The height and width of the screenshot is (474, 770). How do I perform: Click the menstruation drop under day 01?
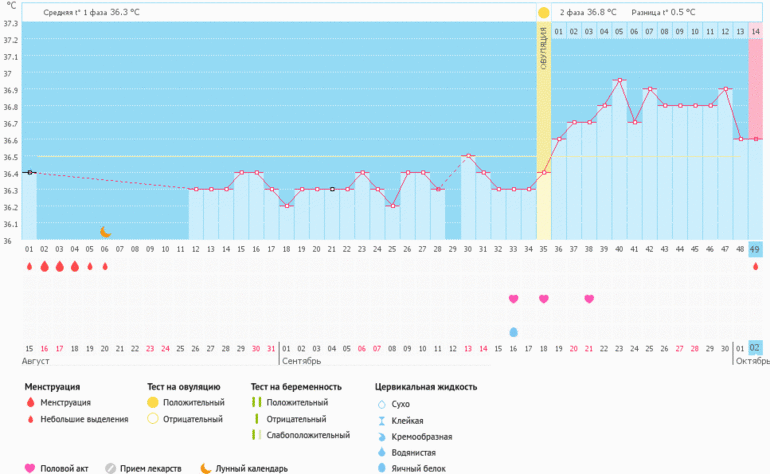(29, 267)
